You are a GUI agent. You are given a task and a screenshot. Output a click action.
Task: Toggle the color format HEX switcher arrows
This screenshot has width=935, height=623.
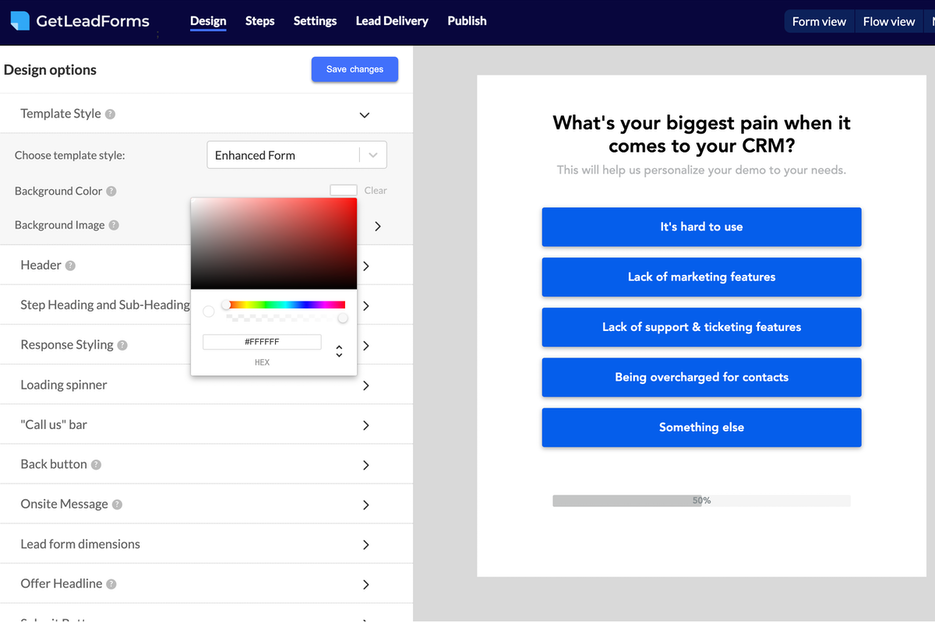(339, 351)
